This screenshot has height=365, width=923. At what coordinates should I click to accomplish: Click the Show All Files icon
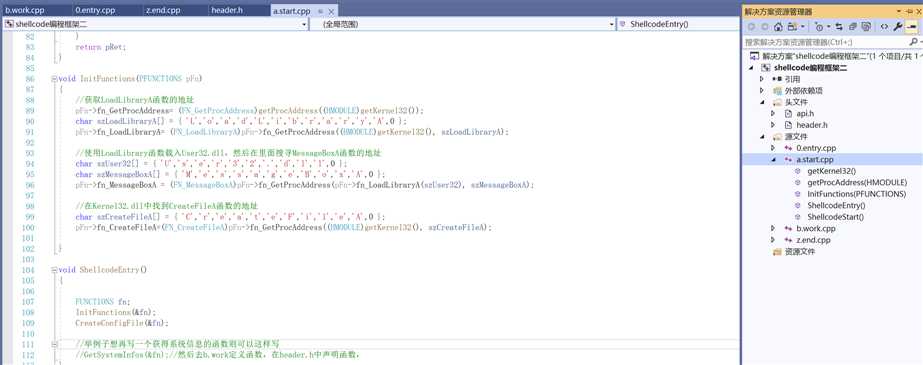[866, 27]
